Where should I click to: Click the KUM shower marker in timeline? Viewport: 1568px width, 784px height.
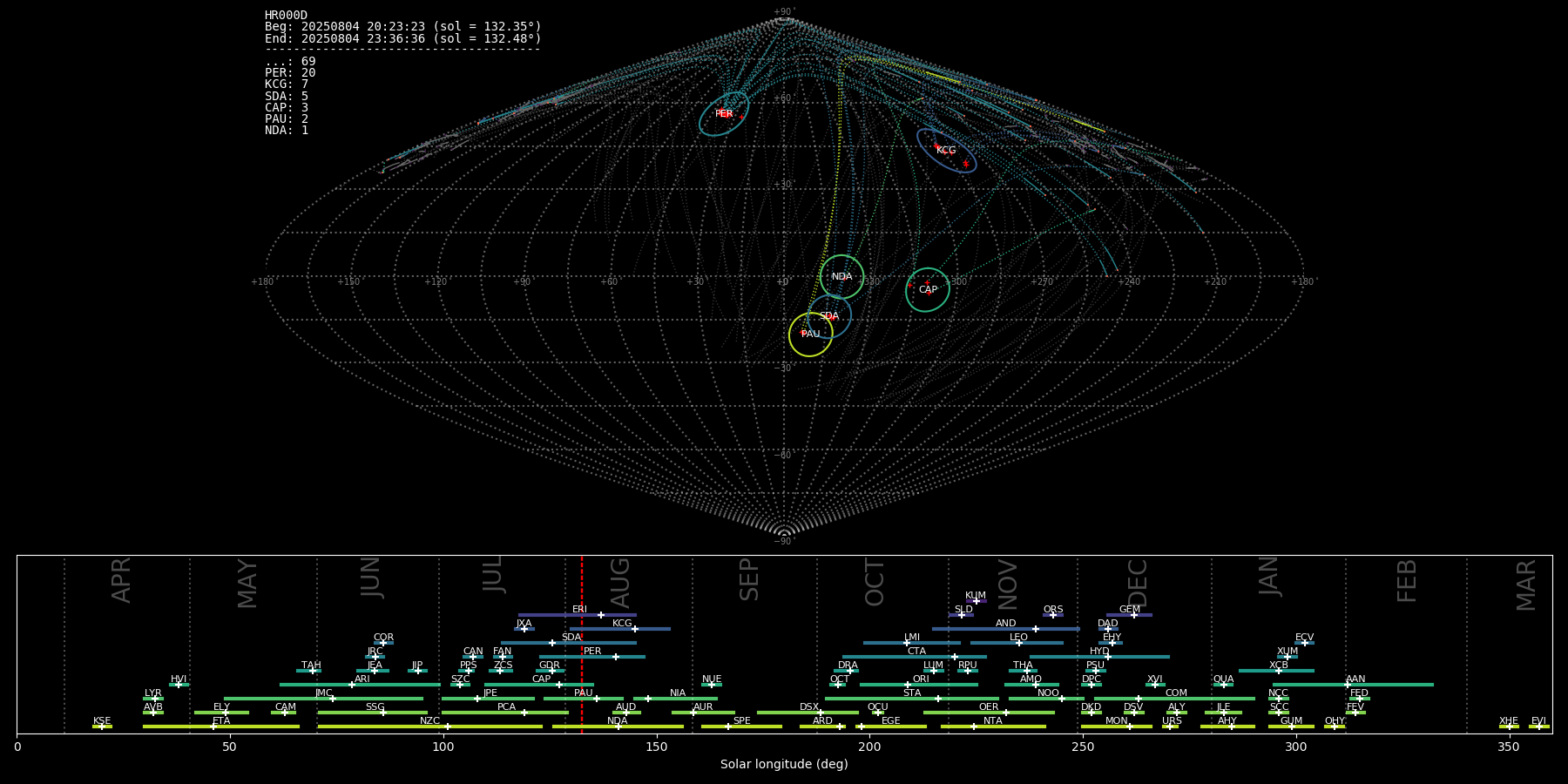976,601
